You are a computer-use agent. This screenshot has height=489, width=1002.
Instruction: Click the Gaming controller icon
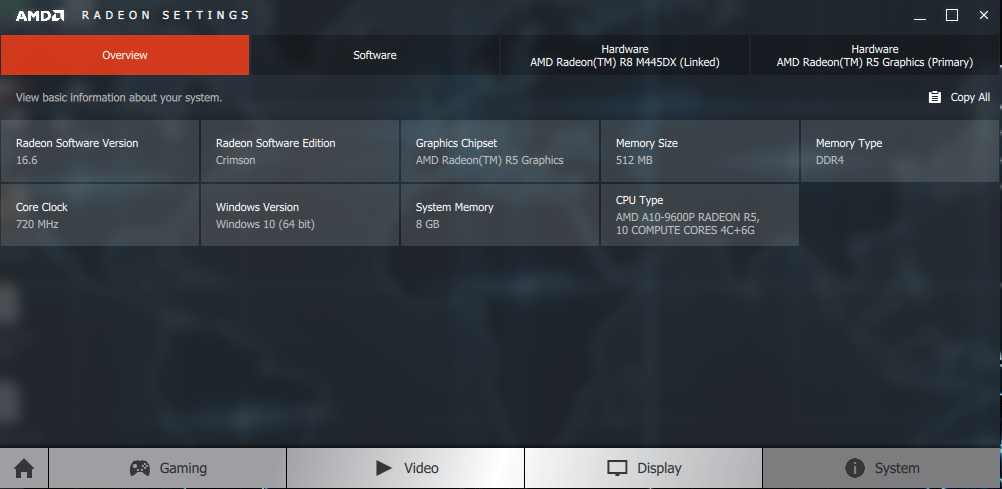tap(140, 468)
